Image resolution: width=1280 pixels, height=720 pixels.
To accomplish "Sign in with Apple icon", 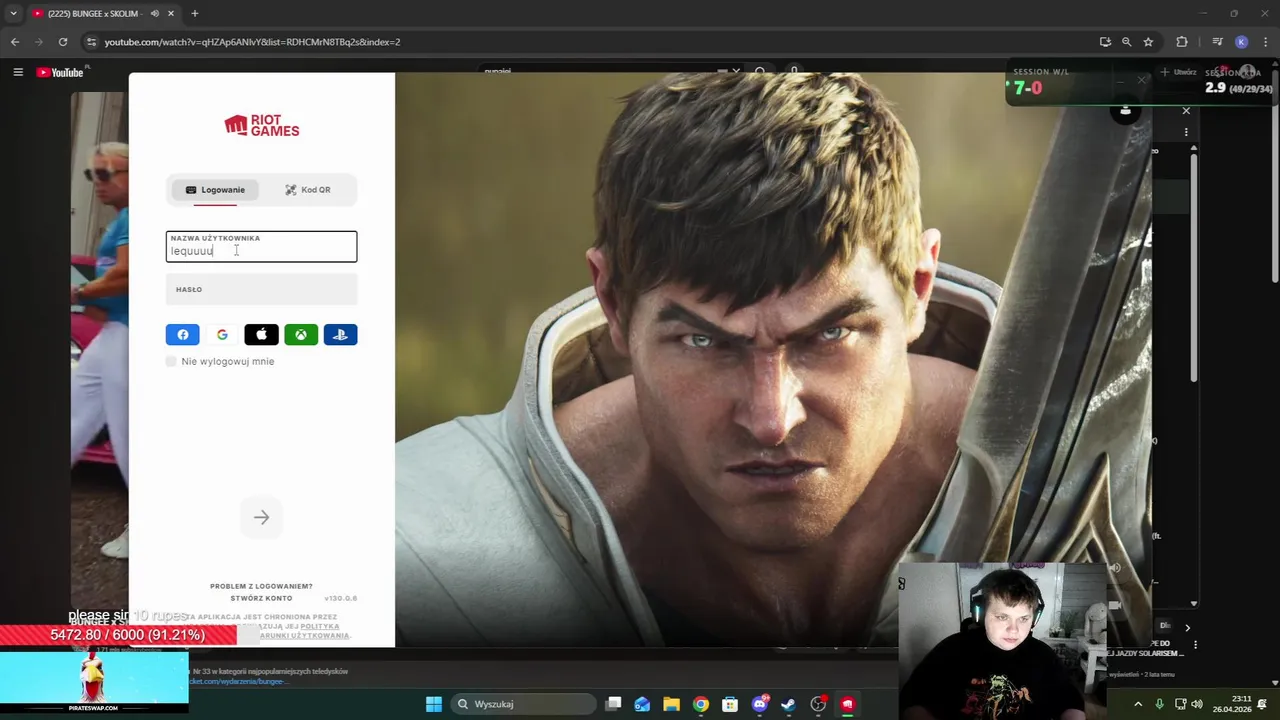I will pyautogui.click(x=261, y=335).
